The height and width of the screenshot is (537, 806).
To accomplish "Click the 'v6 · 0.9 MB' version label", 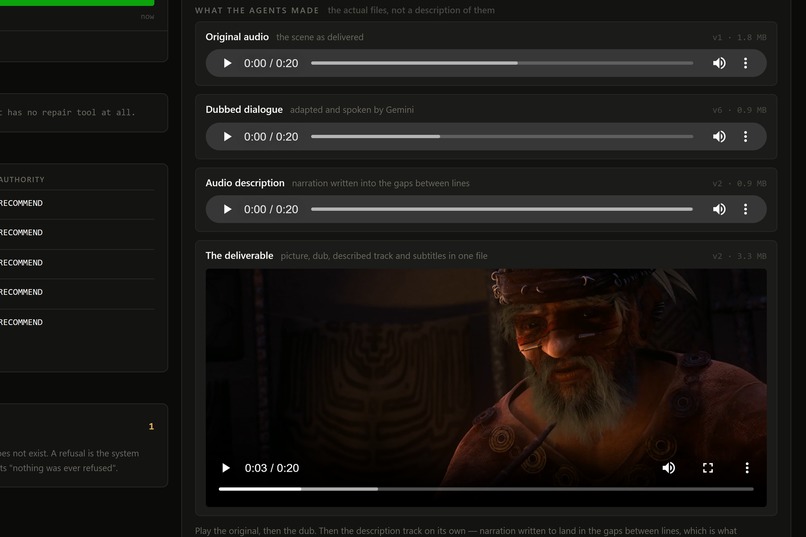I will coord(739,110).
